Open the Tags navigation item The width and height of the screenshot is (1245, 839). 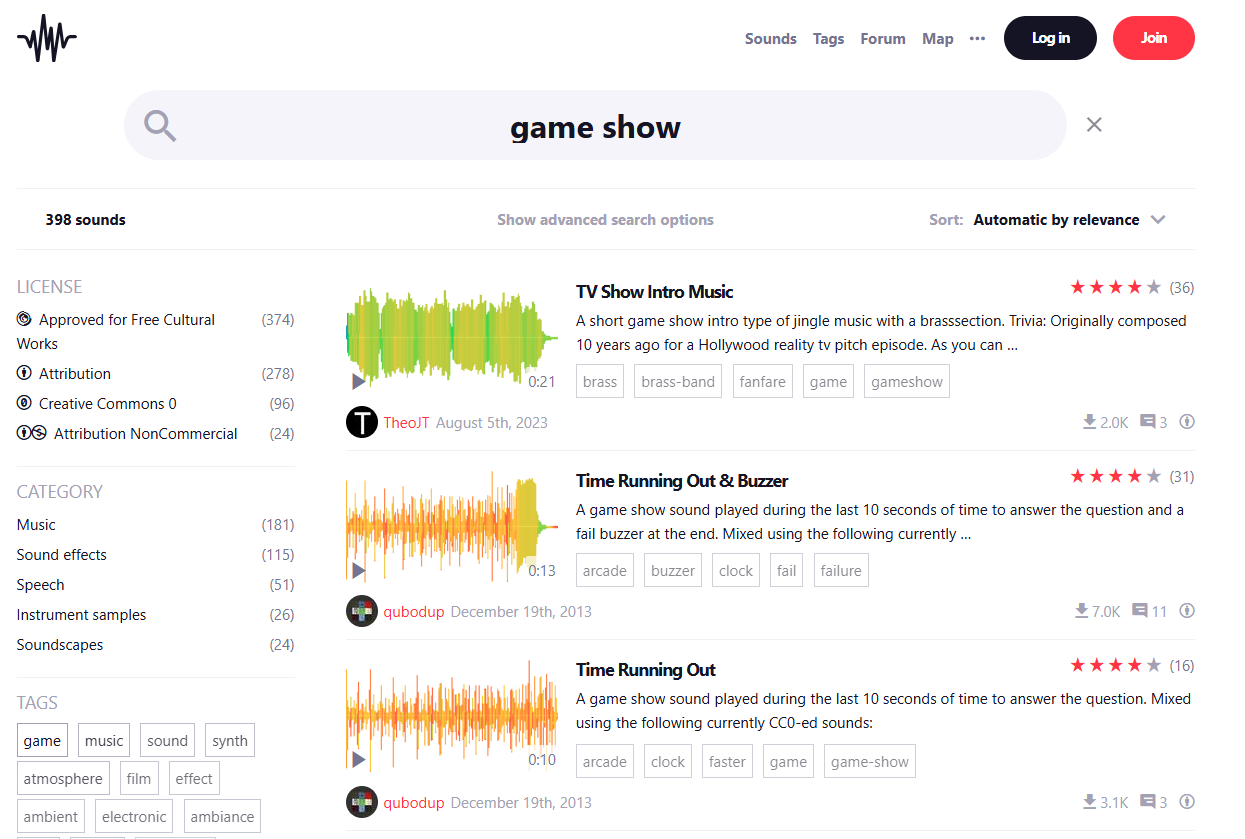click(x=828, y=39)
